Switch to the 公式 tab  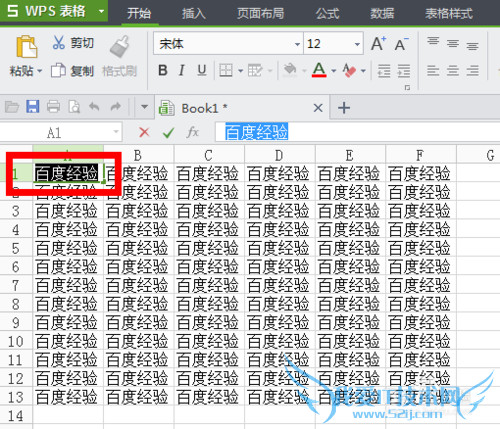(x=327, y=14)
